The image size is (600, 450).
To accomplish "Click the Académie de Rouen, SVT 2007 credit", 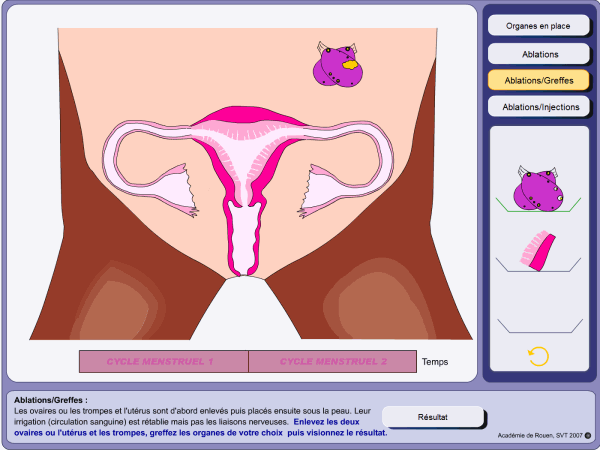I will 540,435.
